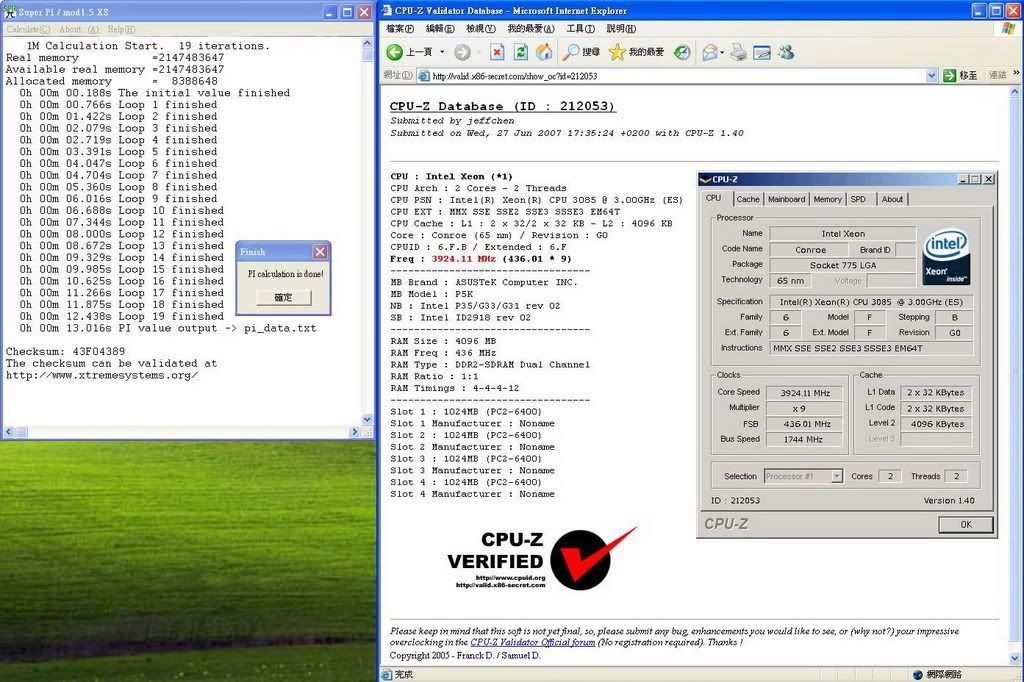Expand the Back button history dropdown arrow
Viewport: 1024px width, 682px height.
click(441, 52)
